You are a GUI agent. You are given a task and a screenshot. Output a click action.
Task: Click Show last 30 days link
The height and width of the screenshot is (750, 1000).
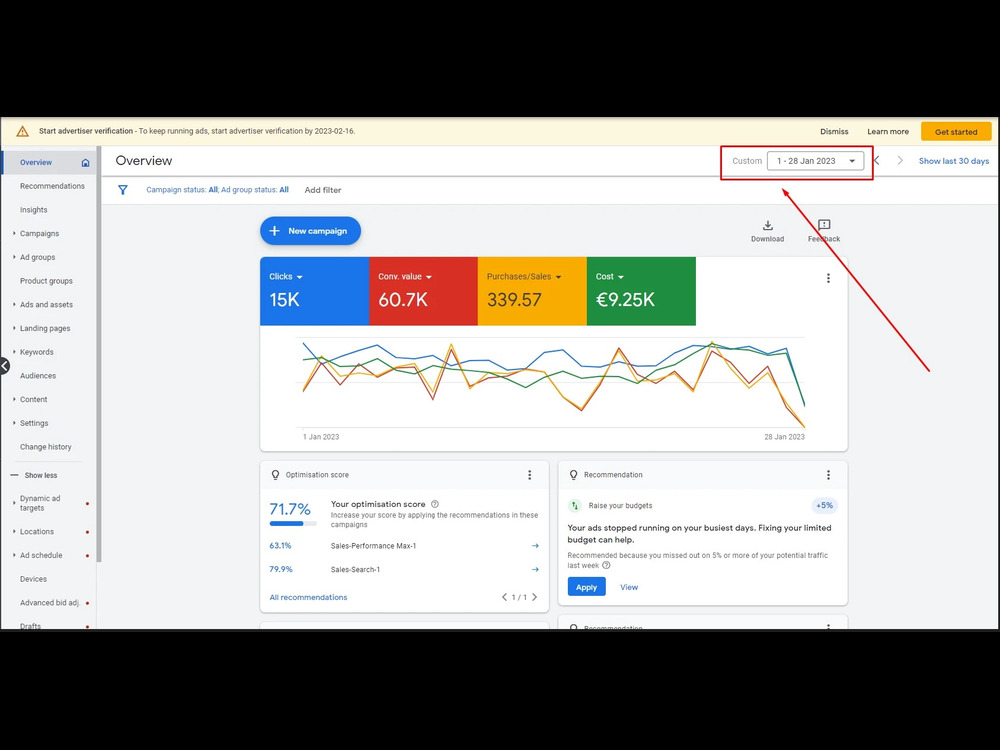953,161
